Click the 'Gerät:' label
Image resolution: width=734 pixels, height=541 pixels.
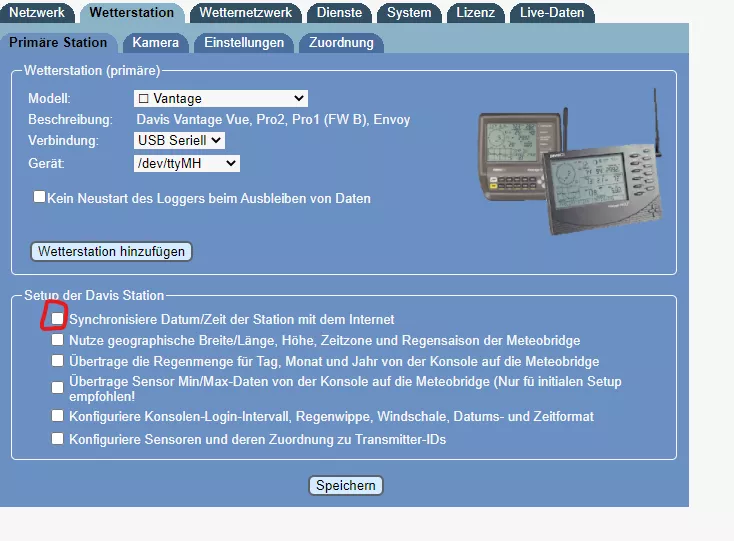click(46, 163)
